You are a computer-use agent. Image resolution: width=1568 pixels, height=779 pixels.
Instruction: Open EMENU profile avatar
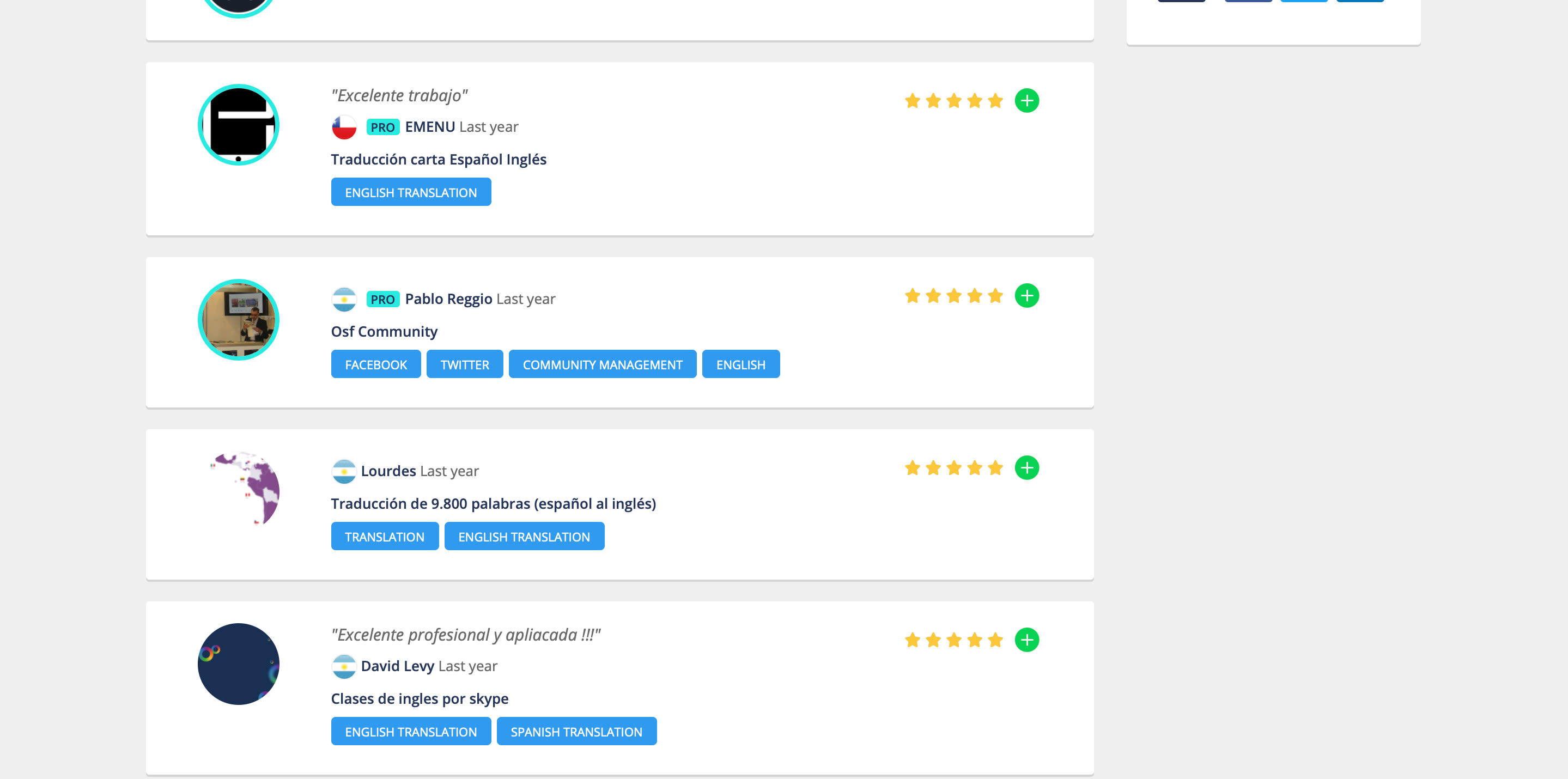tap(239, 125)
